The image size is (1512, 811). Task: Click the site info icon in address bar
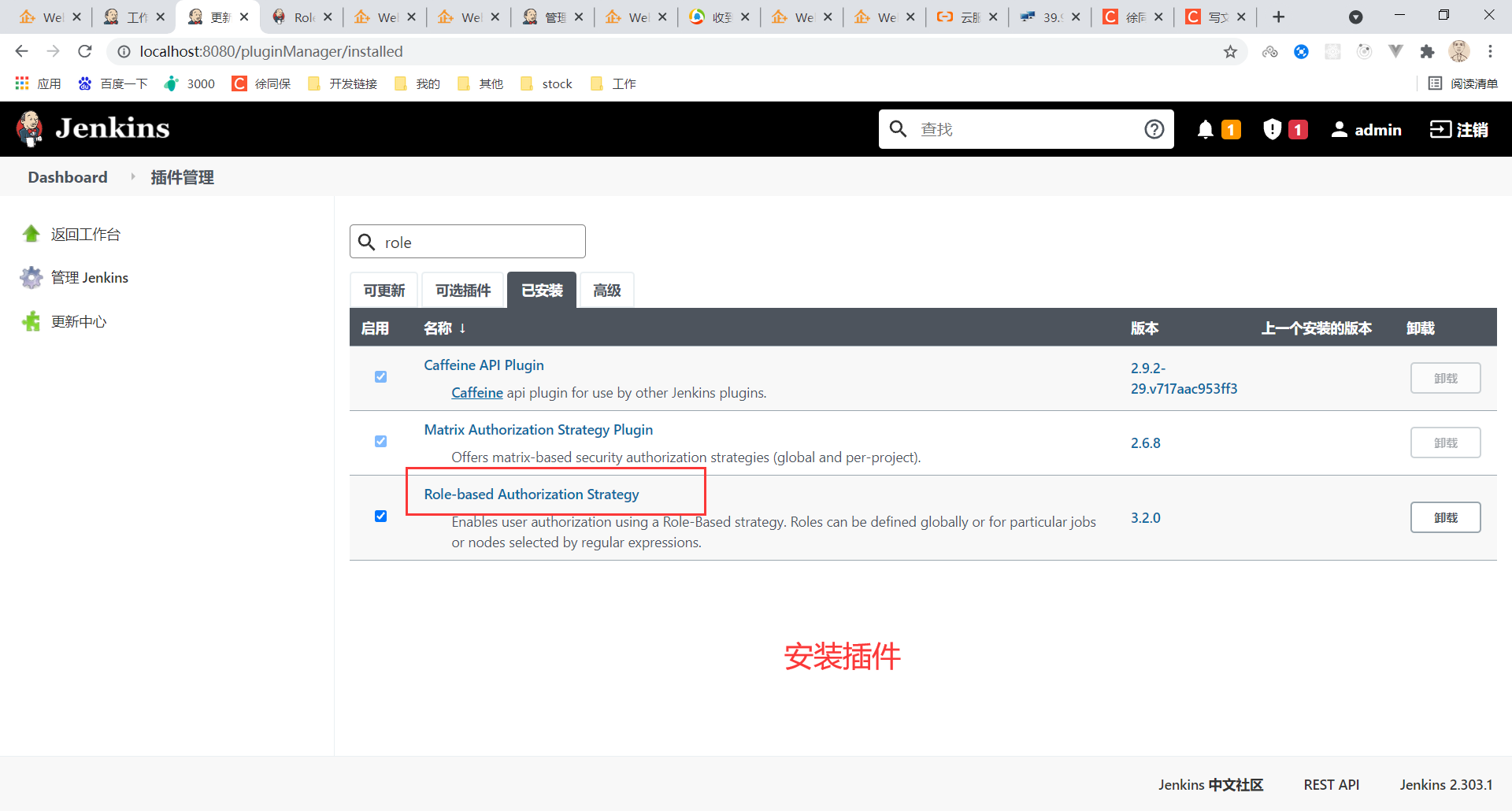pyautogui.click(x=124, y=51)
